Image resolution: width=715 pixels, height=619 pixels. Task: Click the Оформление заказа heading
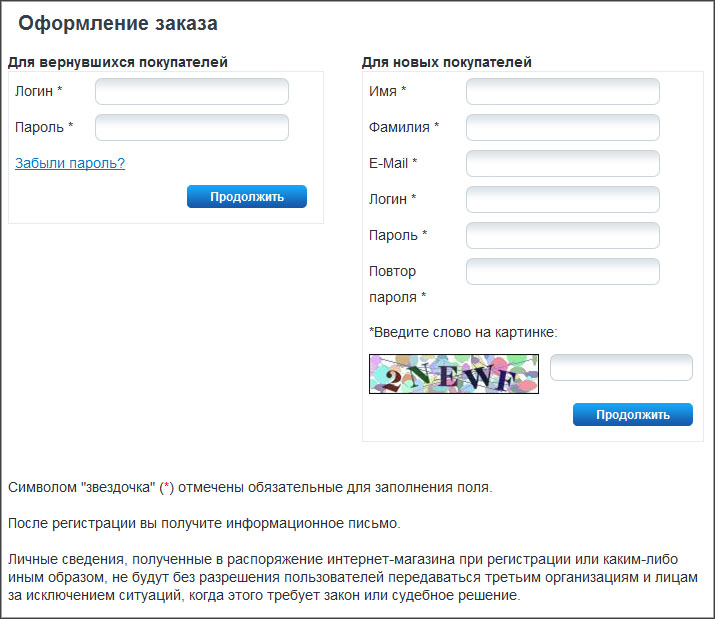pyautogui.click(x=118, y=23)
